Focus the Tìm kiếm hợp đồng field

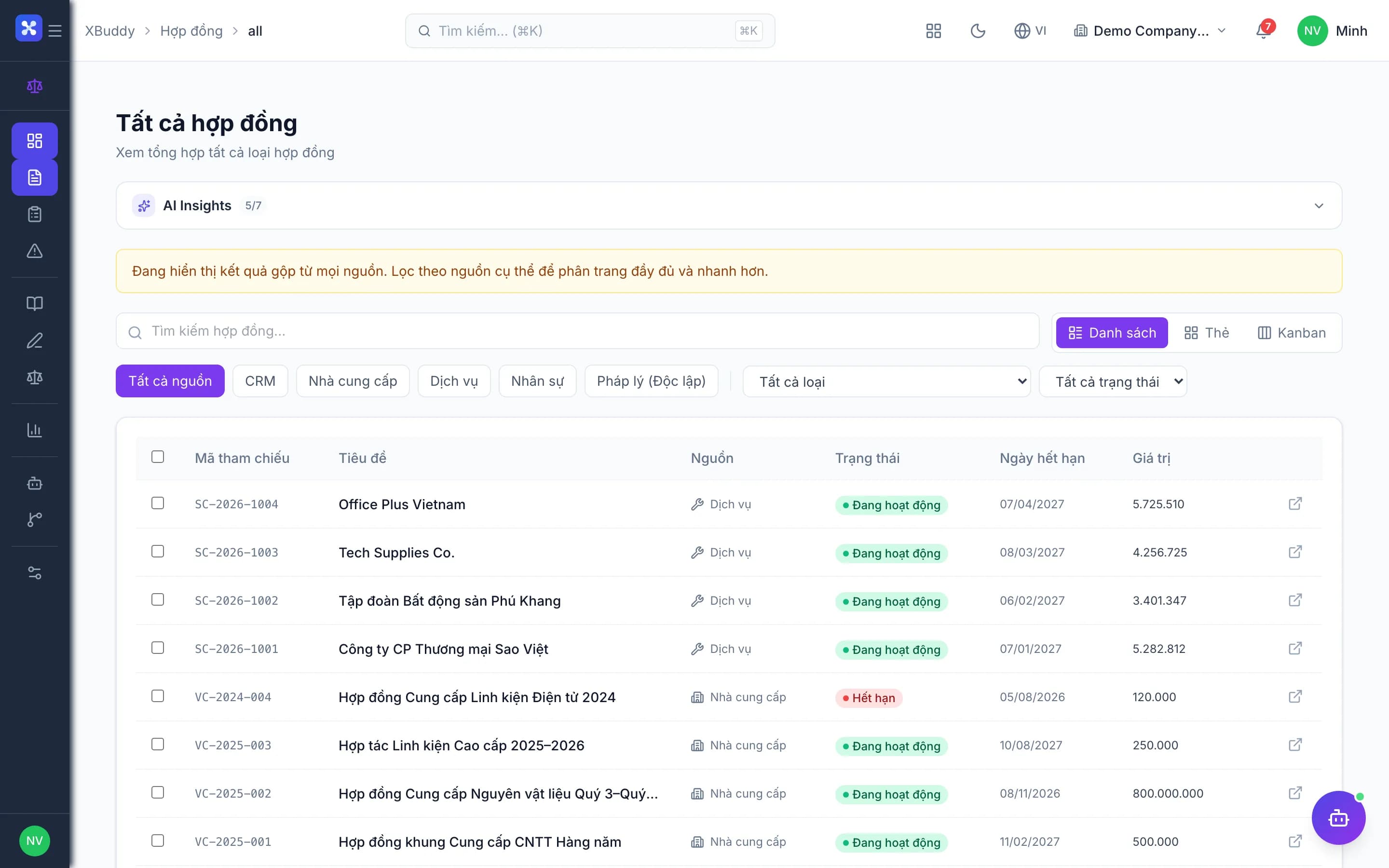[577, 331]
